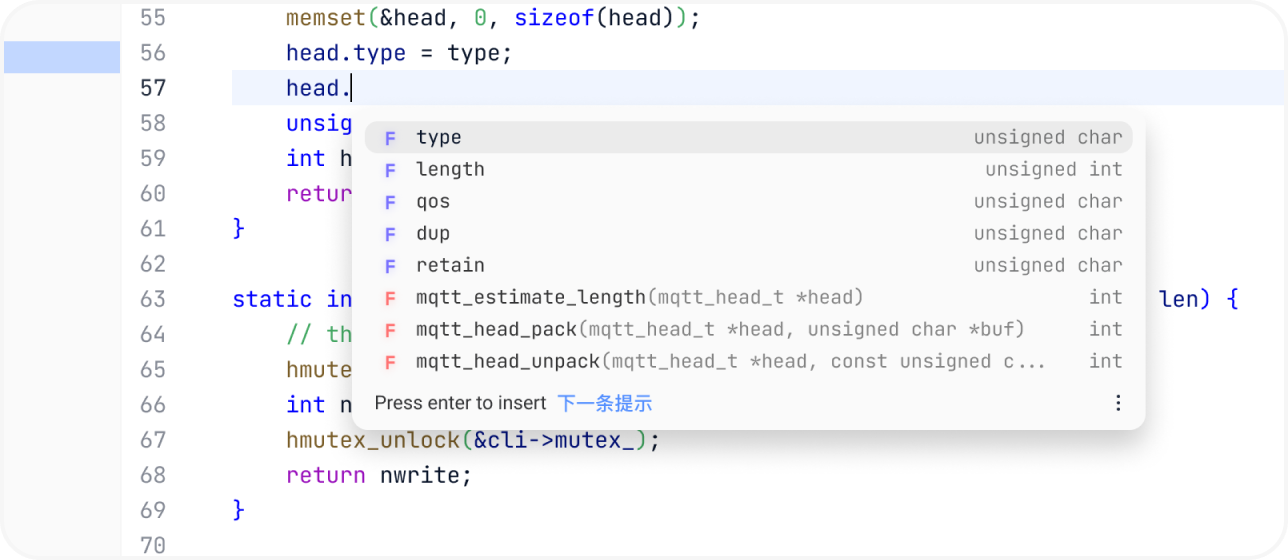1288x560 pixels.
Task: Click the field icon next to qos
Action: pos(391,202)
